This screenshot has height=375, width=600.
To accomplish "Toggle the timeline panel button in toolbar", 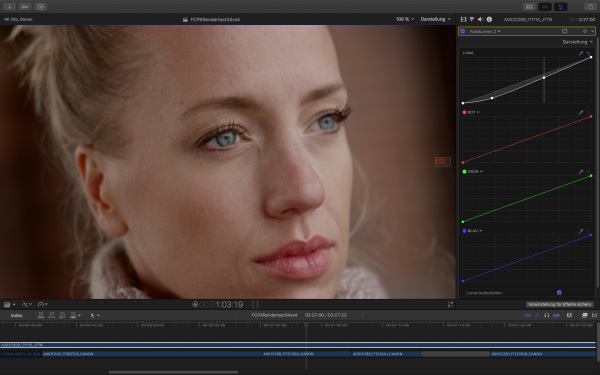I will click(x=545, y=7).
